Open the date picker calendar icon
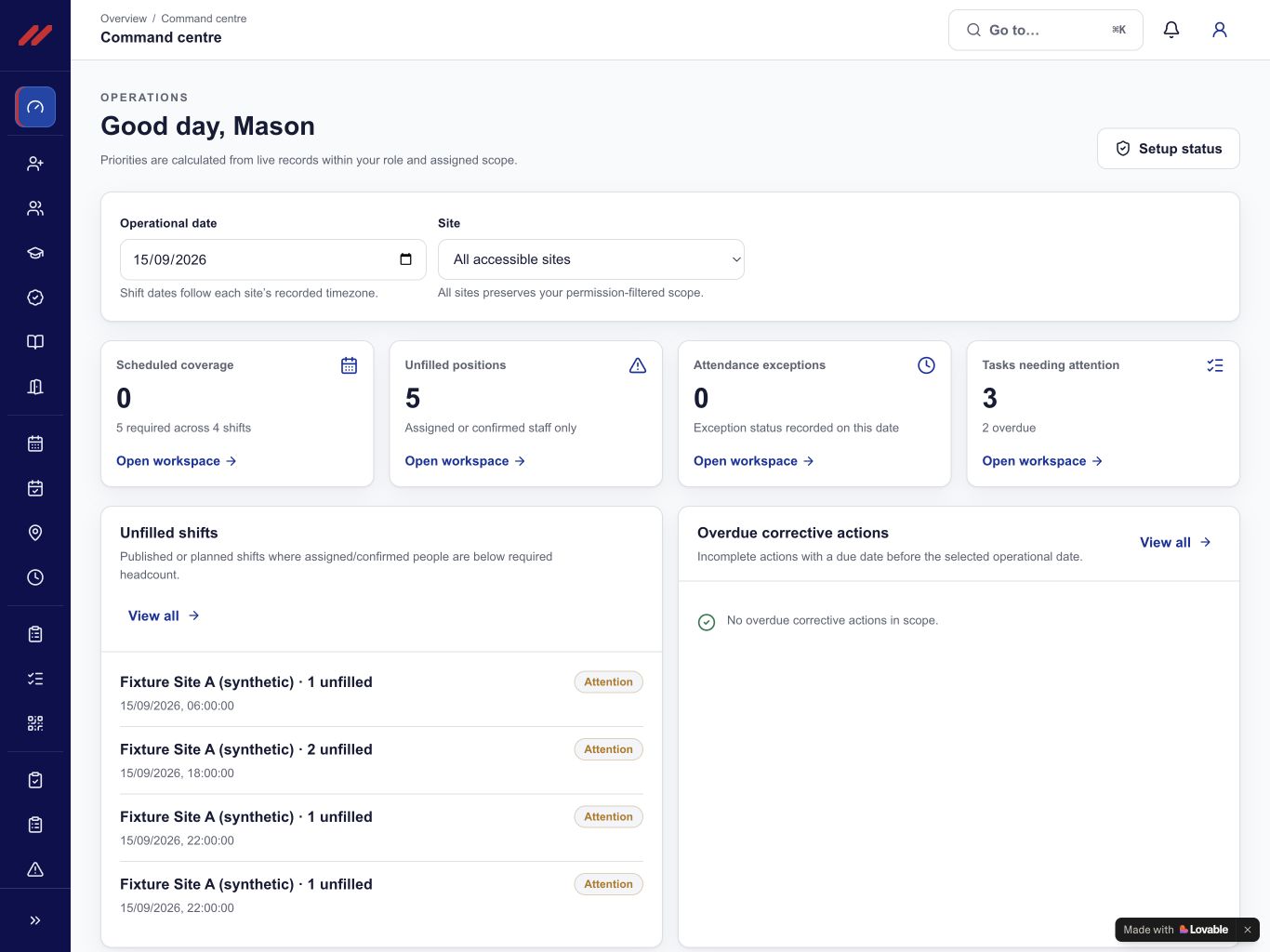 (405, 259)
